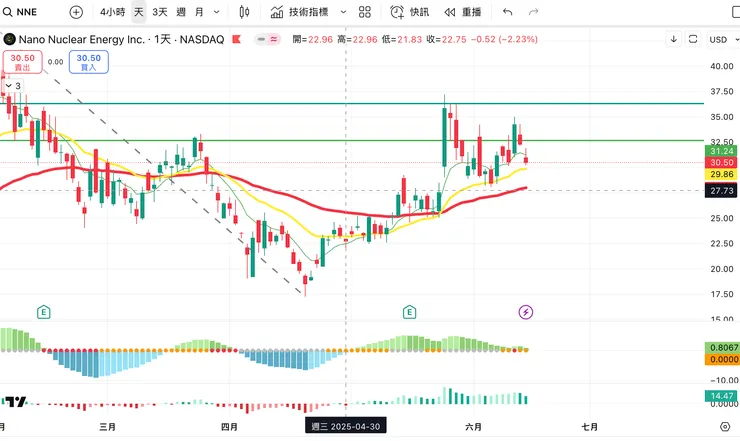Click the 0.00 spread value between buttons
Viewport: 740px width, 441px height.
56,62
